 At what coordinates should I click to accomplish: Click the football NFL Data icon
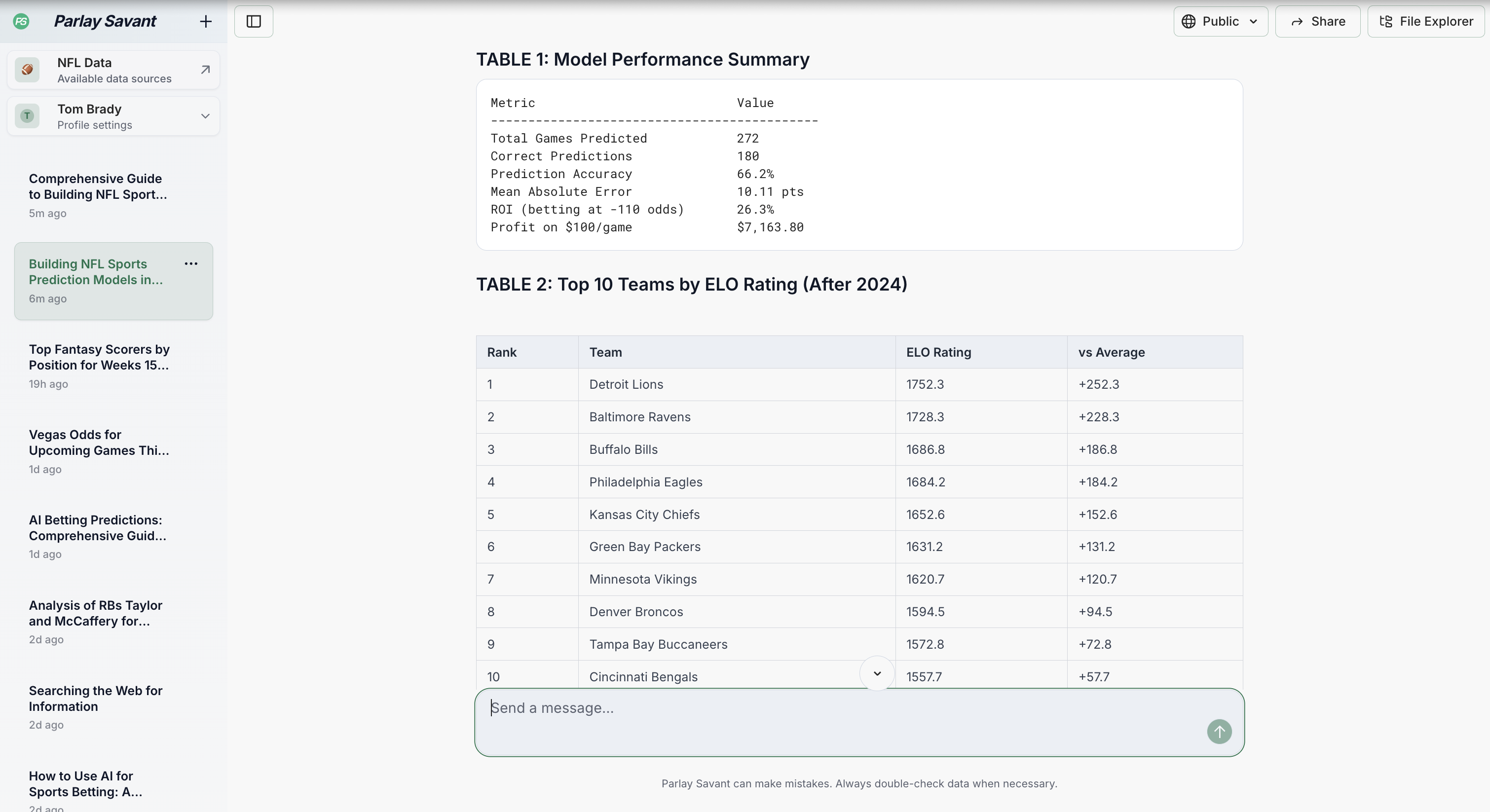click(x=27, y=70)
